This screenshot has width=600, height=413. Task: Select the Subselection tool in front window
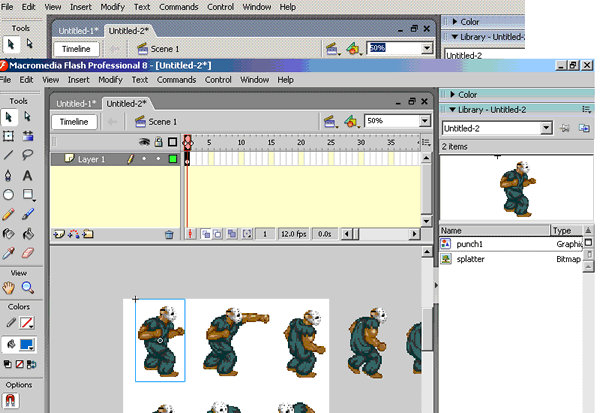(28, 117)
